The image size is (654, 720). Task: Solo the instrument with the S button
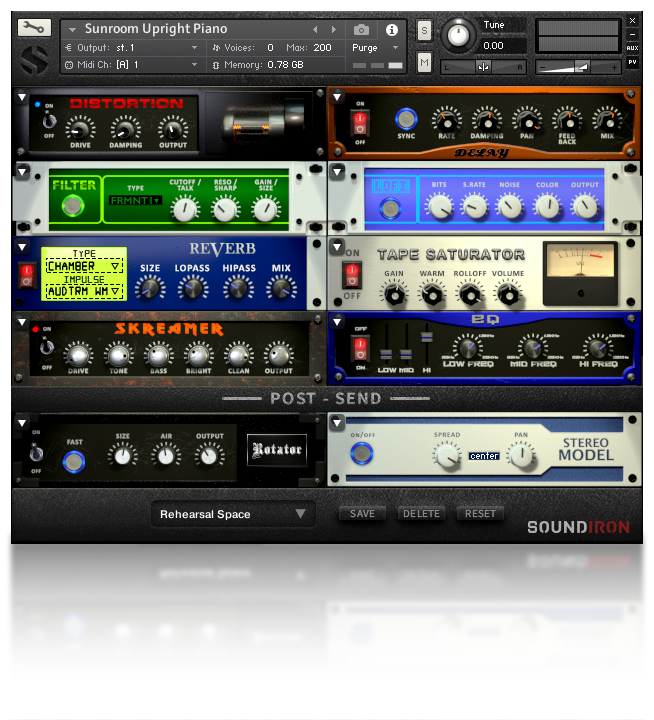pos(424,31)
